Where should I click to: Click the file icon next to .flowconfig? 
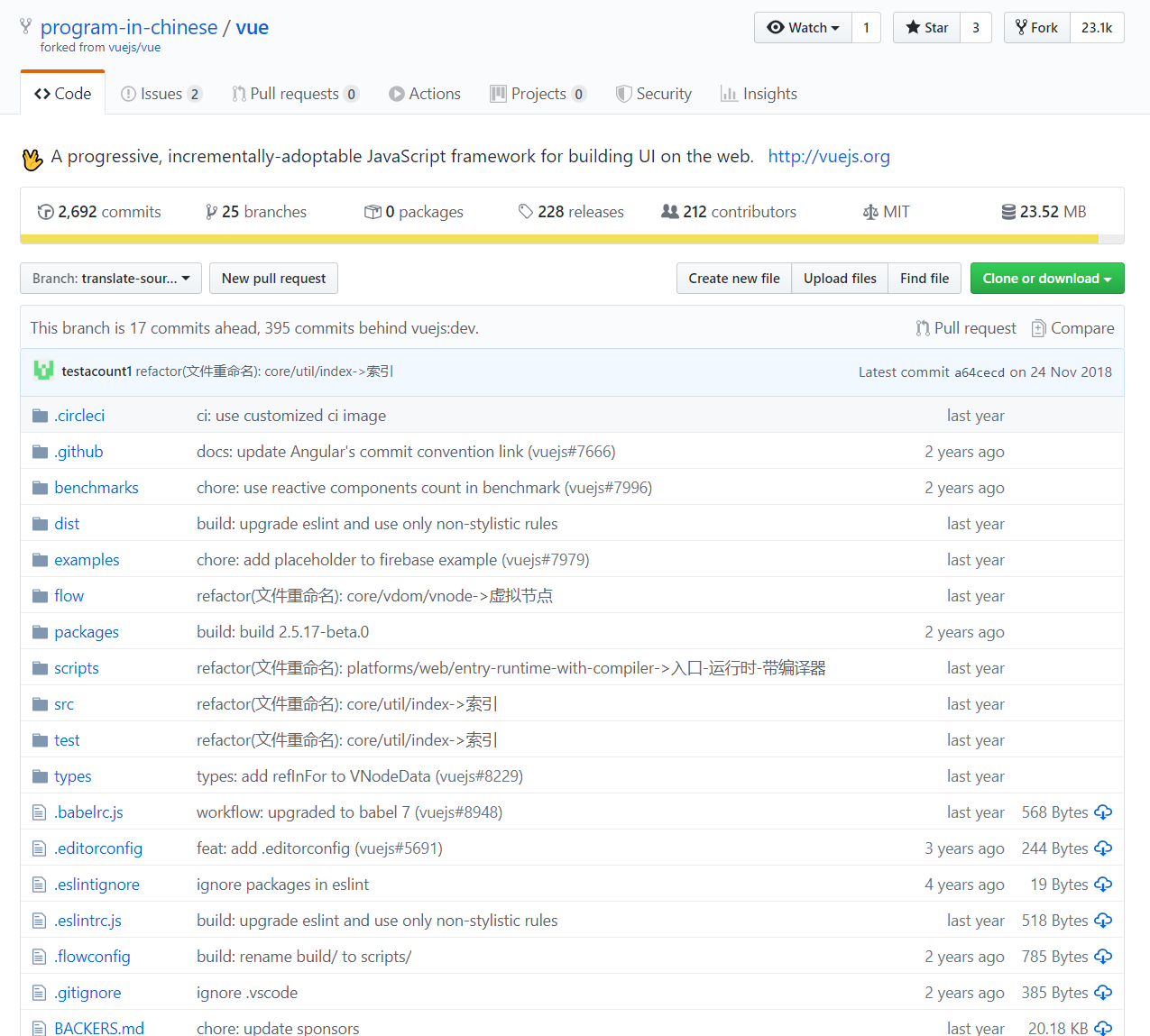pos(39,957)
